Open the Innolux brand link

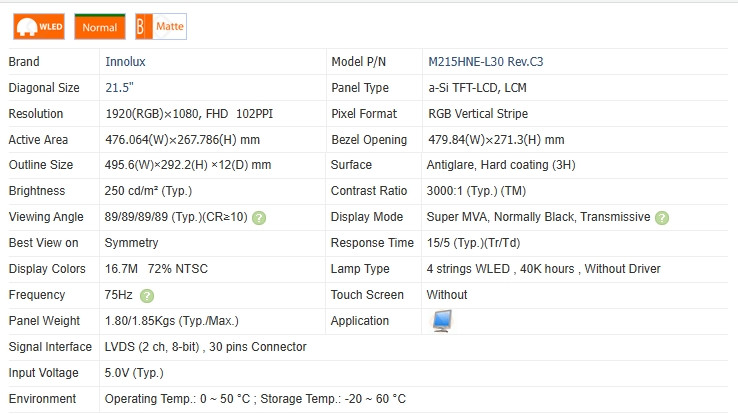coord(125,62)
